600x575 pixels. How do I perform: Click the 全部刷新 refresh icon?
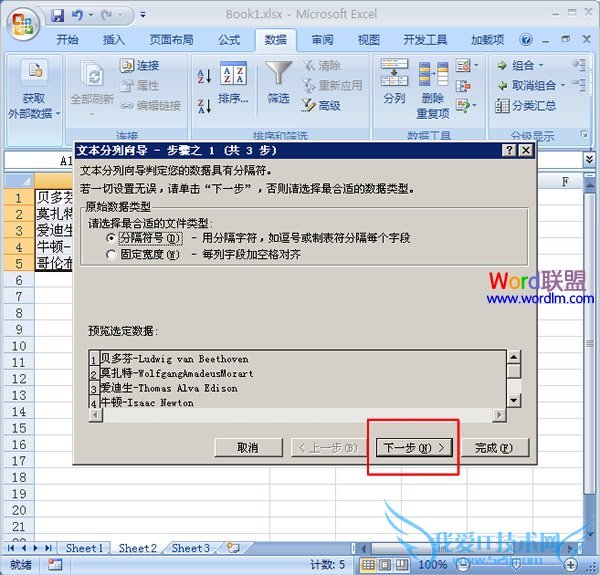92,73
